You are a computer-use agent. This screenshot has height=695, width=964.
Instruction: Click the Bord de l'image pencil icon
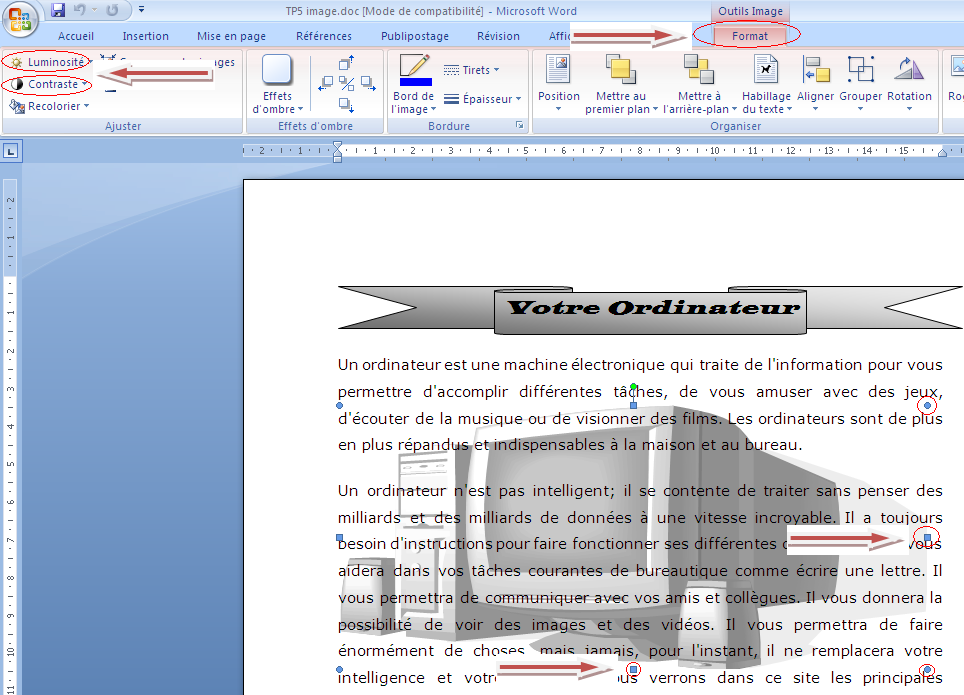[x=414, y=64]
